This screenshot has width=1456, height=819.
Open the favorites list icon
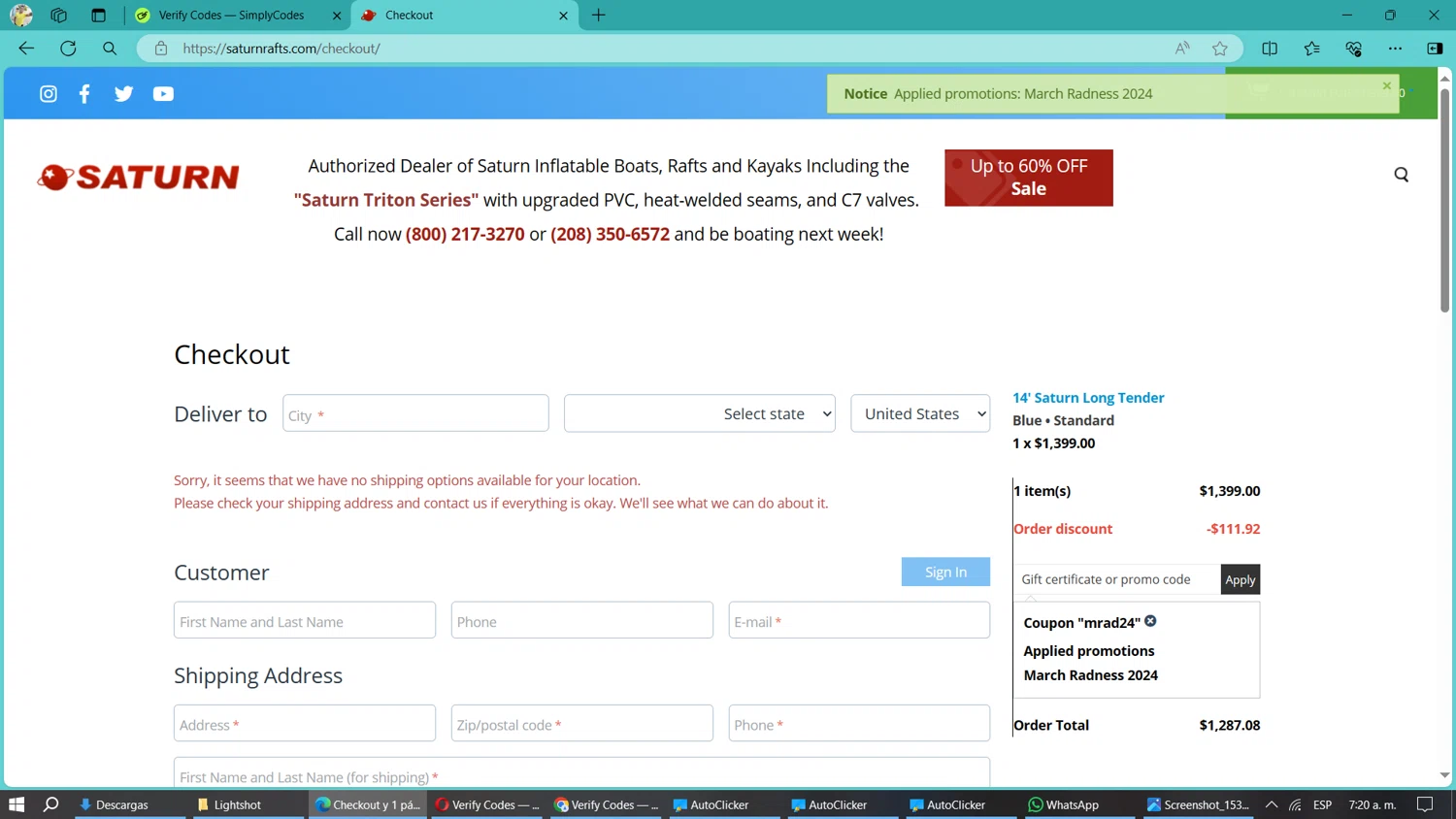pos(1311,49)
